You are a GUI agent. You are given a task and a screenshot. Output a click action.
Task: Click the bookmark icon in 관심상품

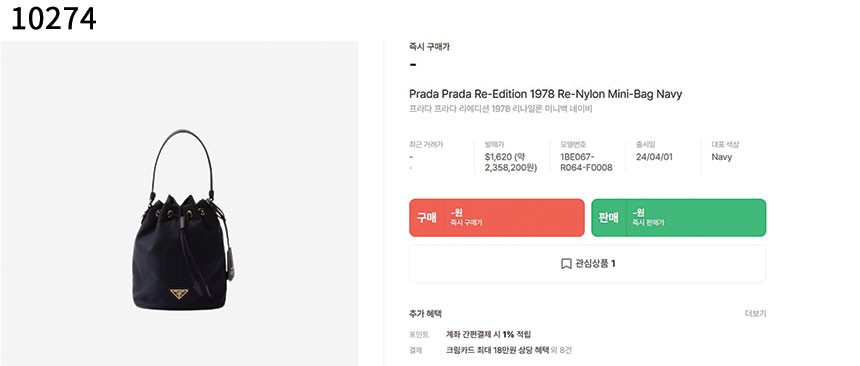coord(566,264)
